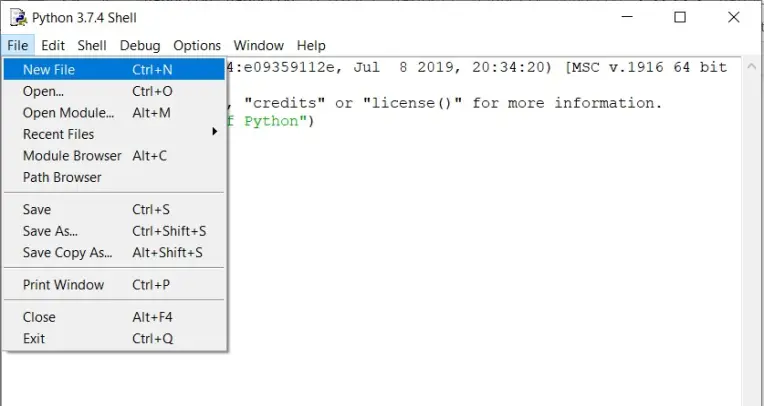Select Print Window entry
Image resolution: width=764 pixels, height=406 pixels.
114,285
